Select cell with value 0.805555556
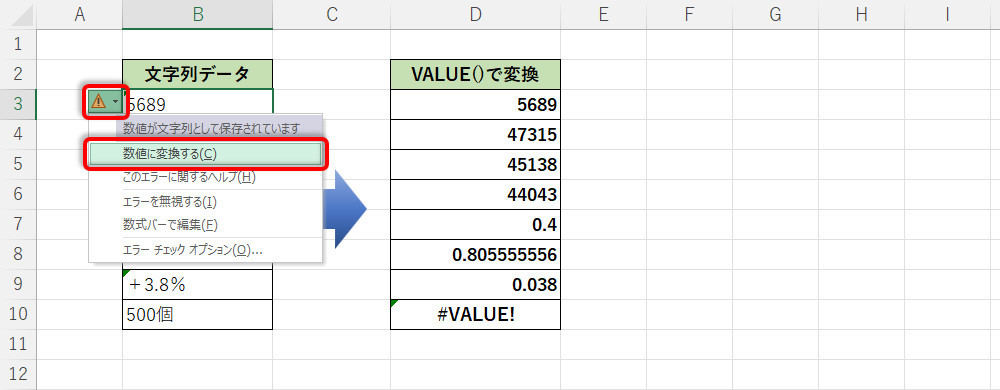The height and width of the screenshot is (390, 1000). 475,254
